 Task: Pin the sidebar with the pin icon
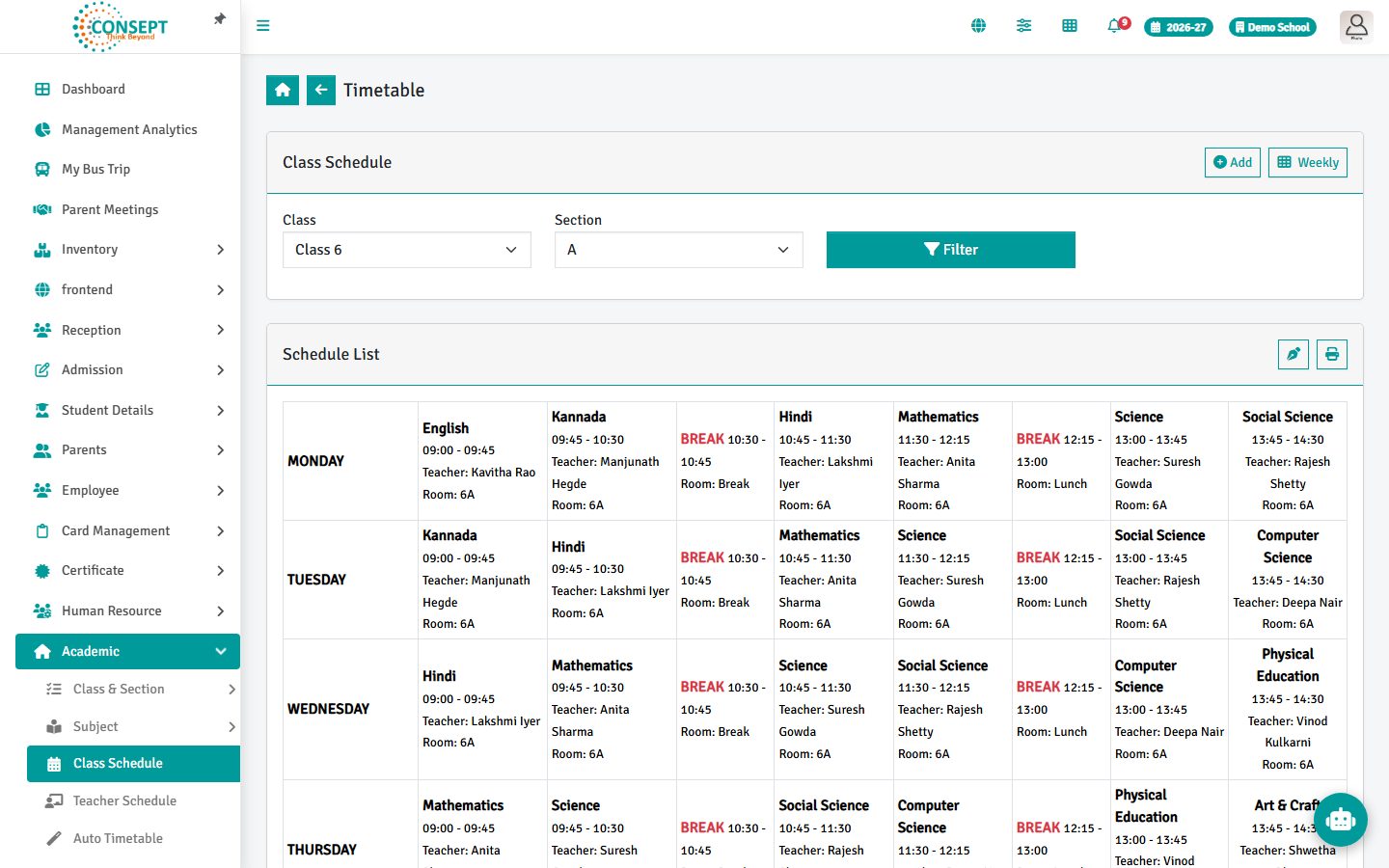click(x=220, y=18)
